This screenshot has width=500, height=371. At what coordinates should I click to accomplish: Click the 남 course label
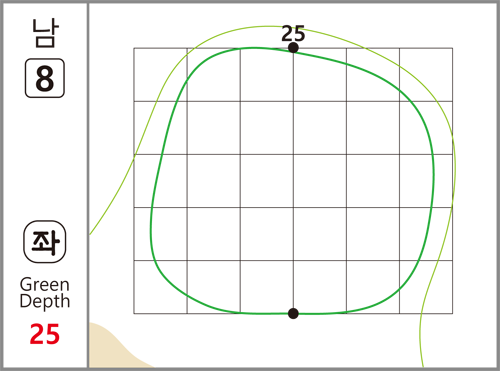(x=45, y=33)
